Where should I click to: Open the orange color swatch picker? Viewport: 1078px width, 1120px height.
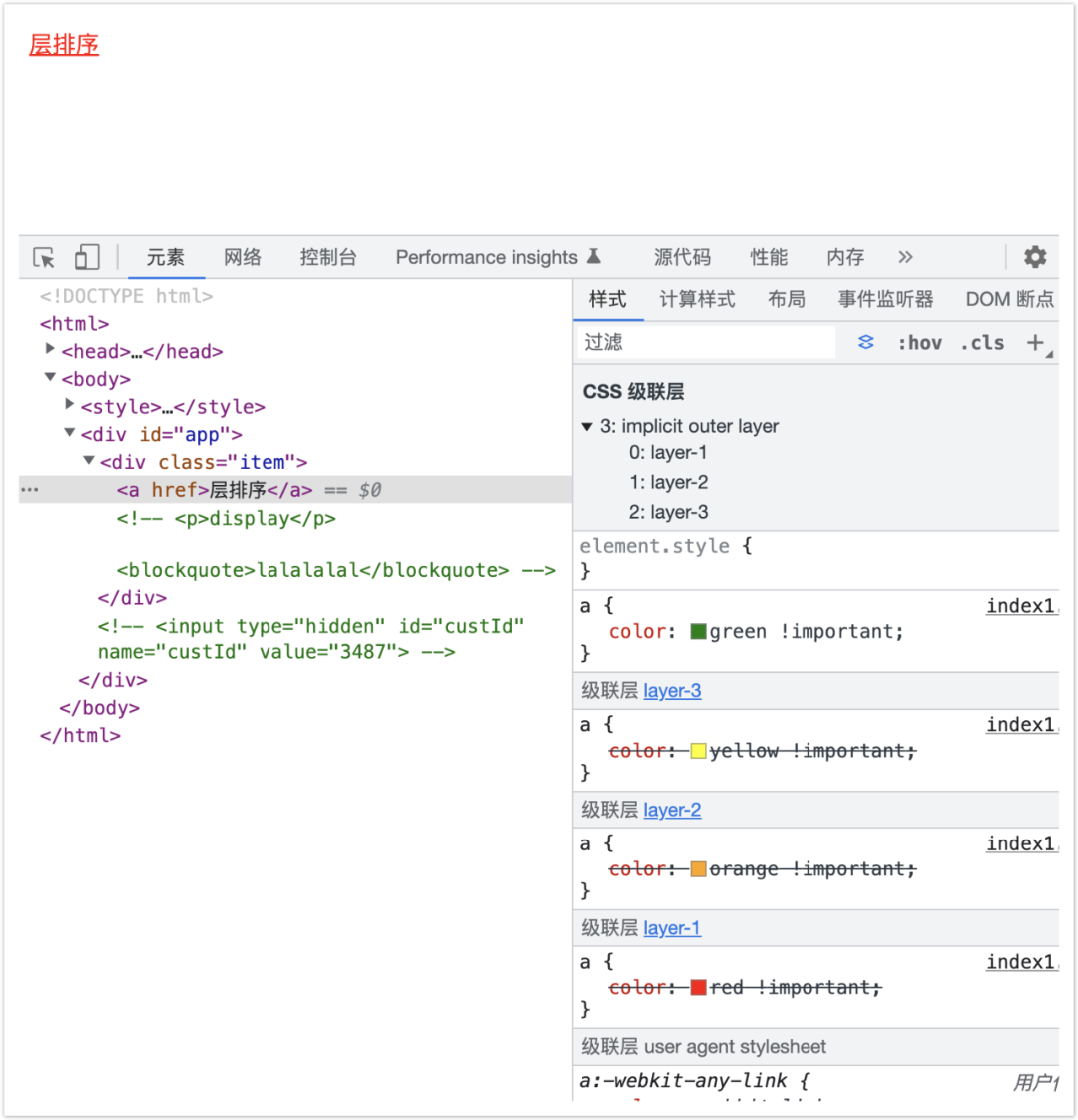pyautogui.click(x=698, y=869)
